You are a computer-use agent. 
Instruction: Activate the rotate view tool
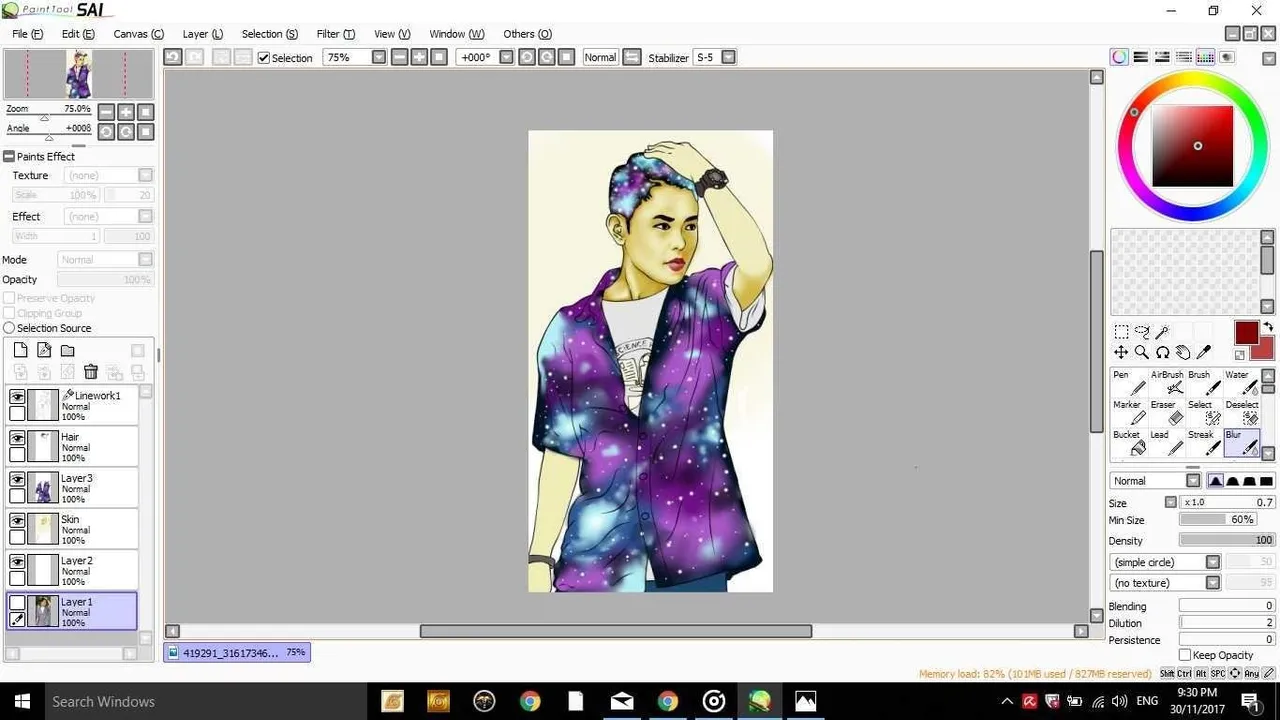pos(1163,352)
